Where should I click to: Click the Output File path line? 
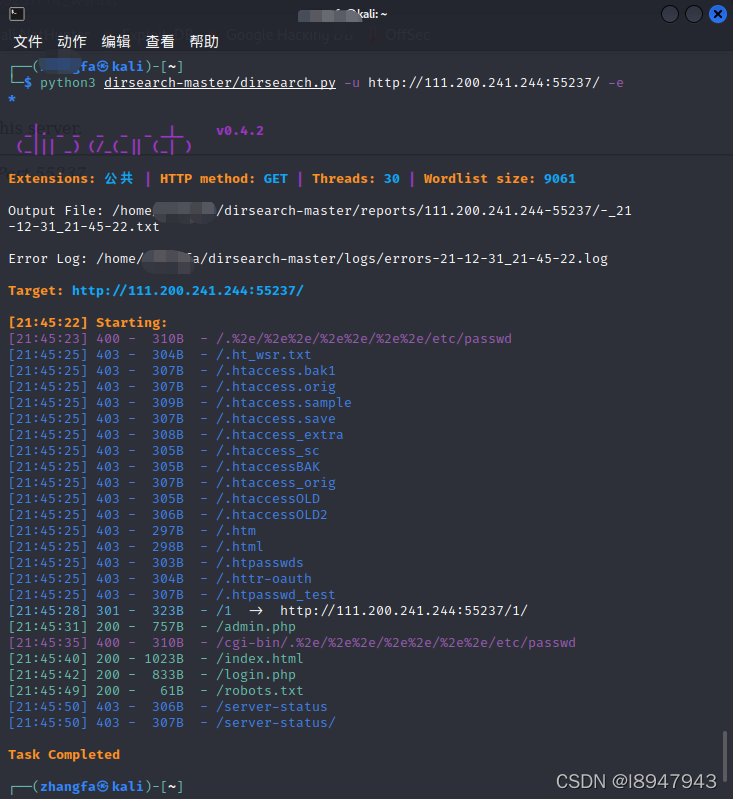(320, 219)
